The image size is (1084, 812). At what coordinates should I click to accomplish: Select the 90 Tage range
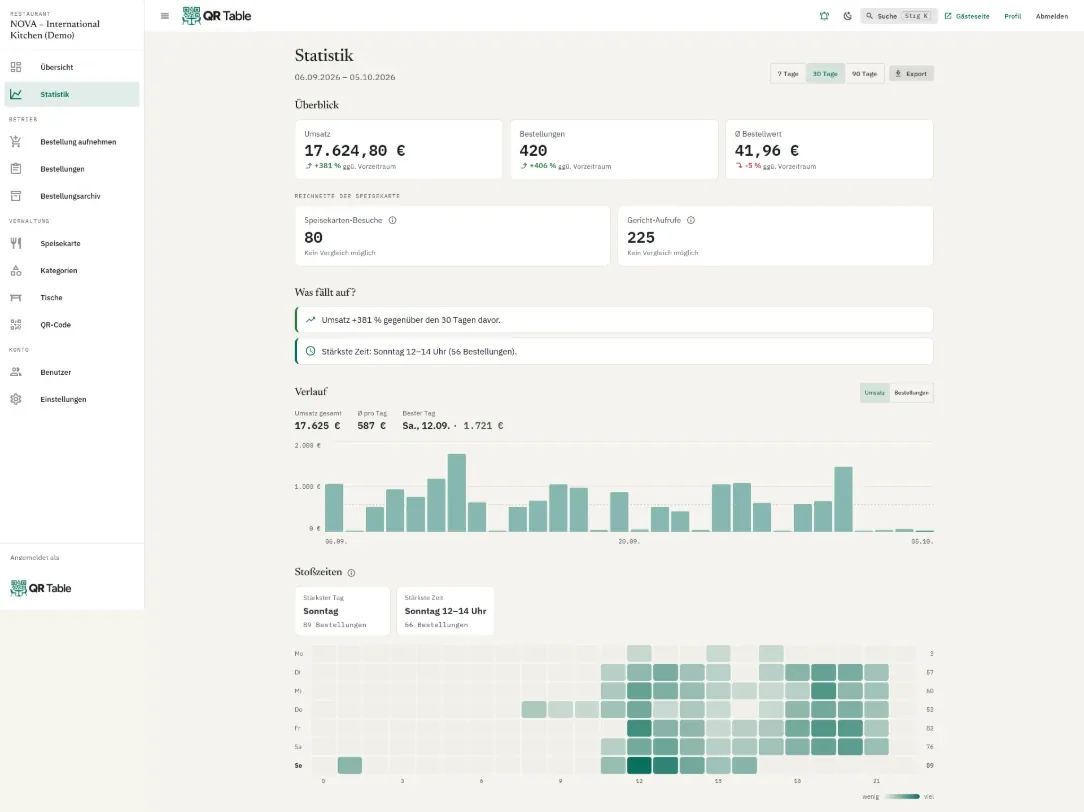[x=864, y=74]
